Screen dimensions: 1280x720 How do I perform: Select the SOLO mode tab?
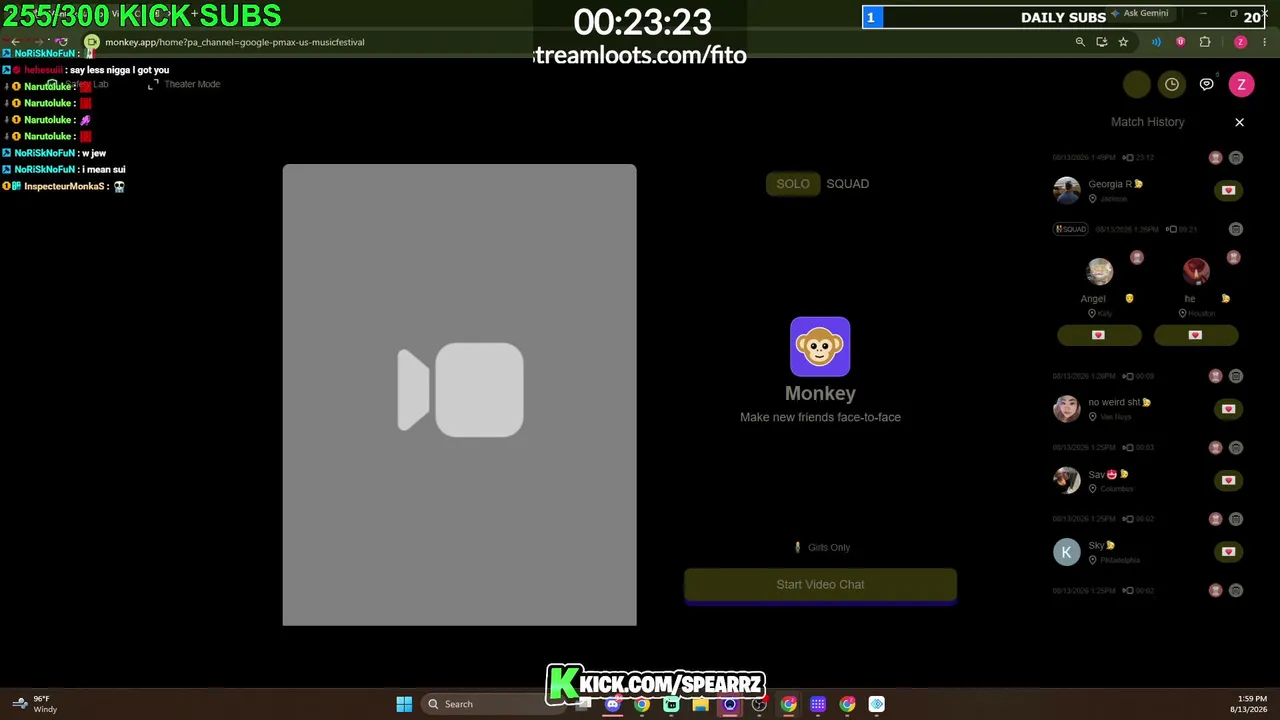pos(793,184)
